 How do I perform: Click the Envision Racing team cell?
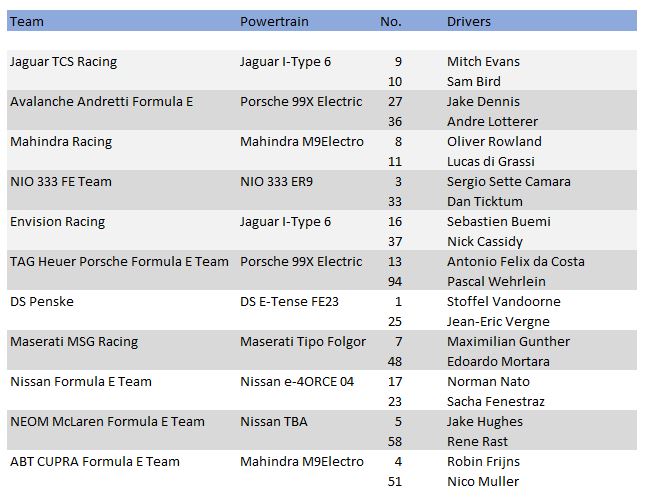tap(57, 221)
